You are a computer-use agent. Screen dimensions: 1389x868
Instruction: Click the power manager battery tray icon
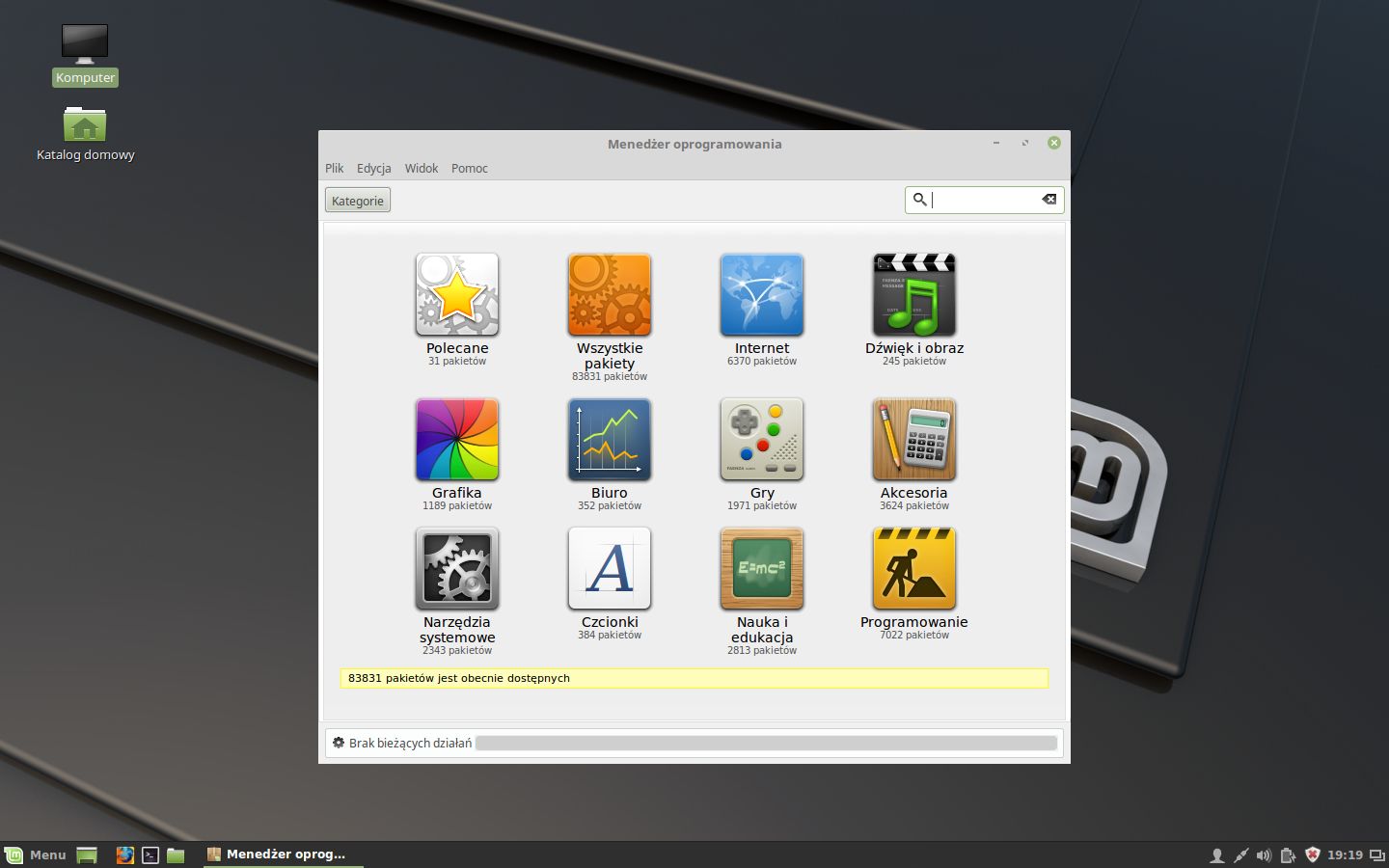click(x=1288, y=854)
